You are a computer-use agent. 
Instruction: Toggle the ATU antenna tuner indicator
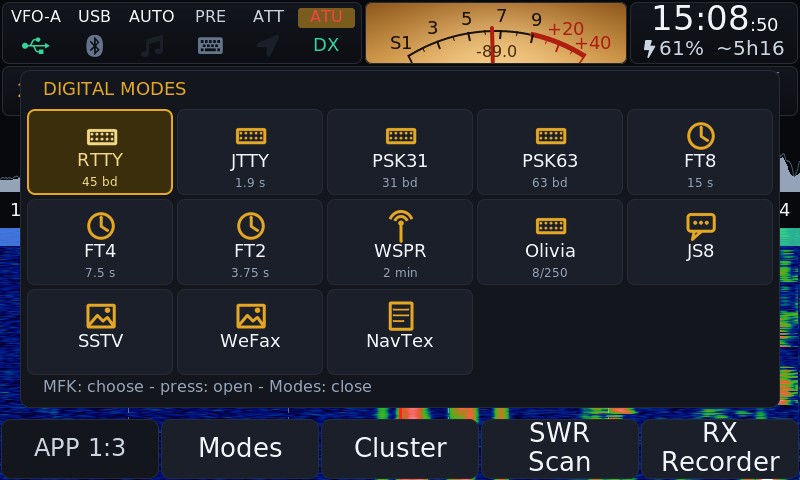click(327, 17)
